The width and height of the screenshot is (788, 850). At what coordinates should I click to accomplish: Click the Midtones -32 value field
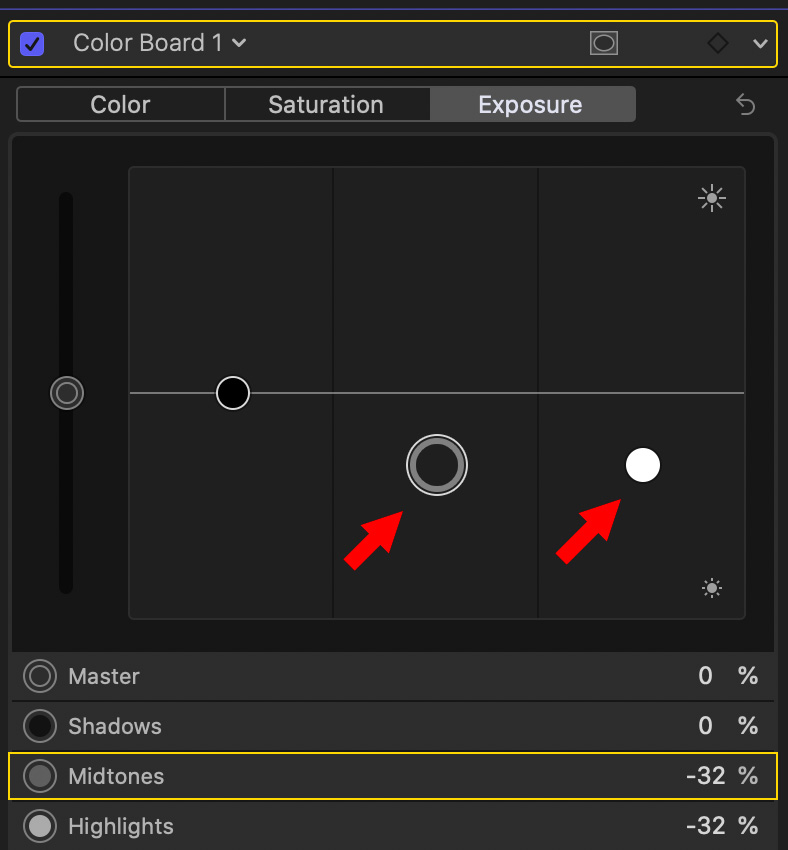(x=705, y=776)
